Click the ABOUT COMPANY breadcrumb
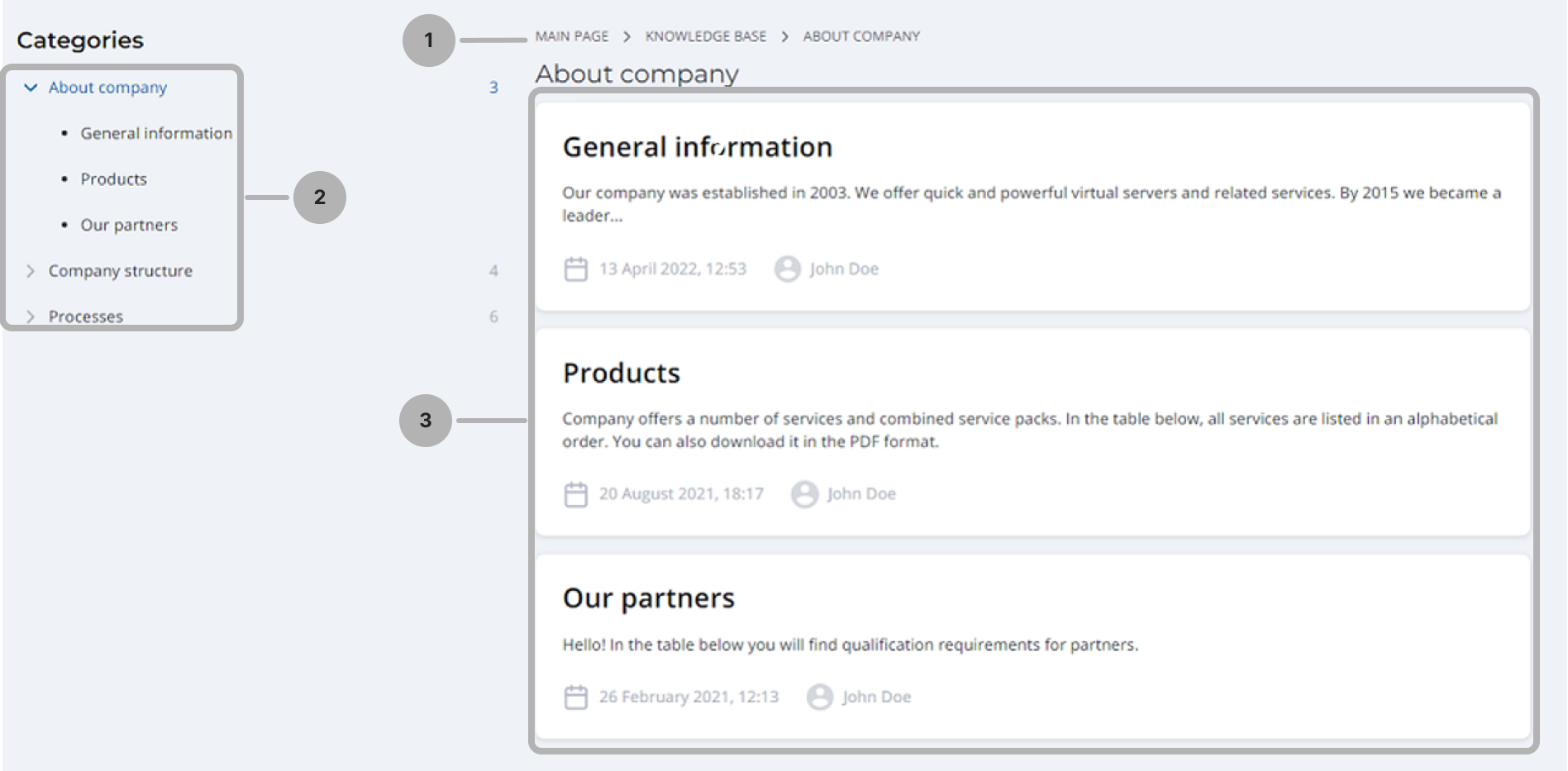 coord(860,36)
